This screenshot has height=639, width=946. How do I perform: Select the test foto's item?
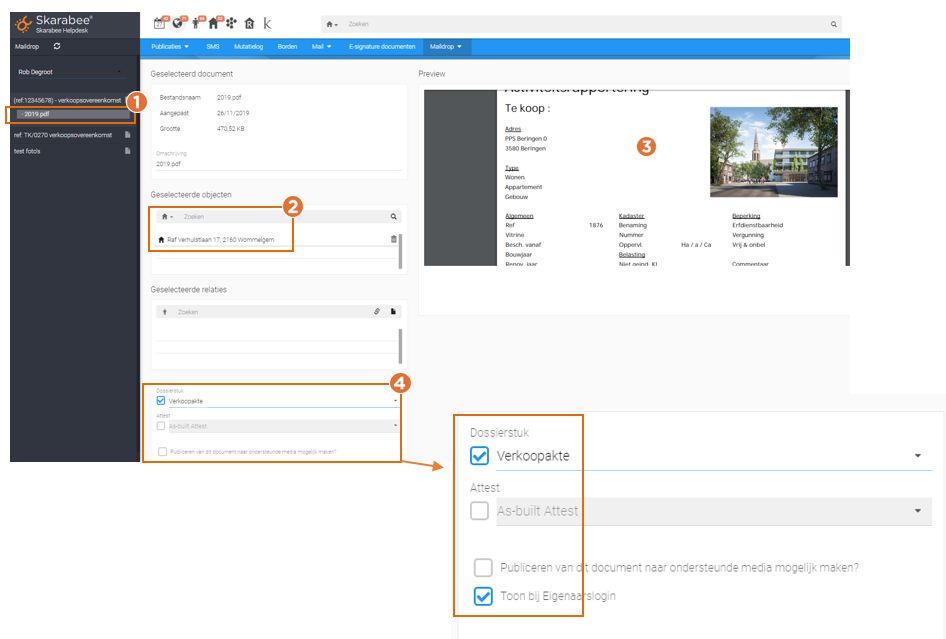coord(27,151)
